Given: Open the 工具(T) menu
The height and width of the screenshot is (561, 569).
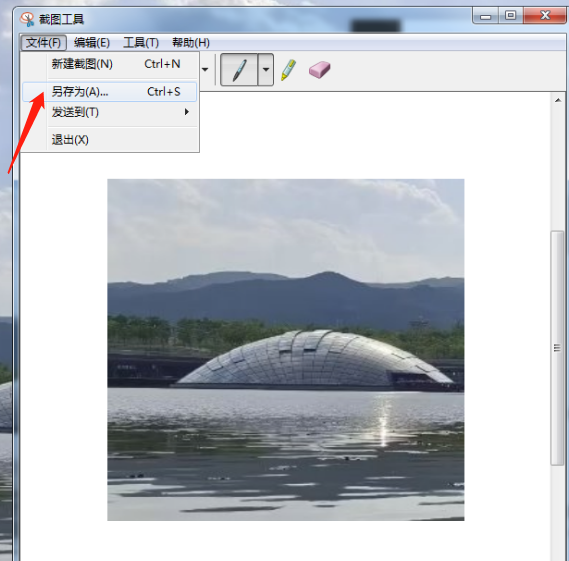Looking at the screenshot, I should point(141,43).
